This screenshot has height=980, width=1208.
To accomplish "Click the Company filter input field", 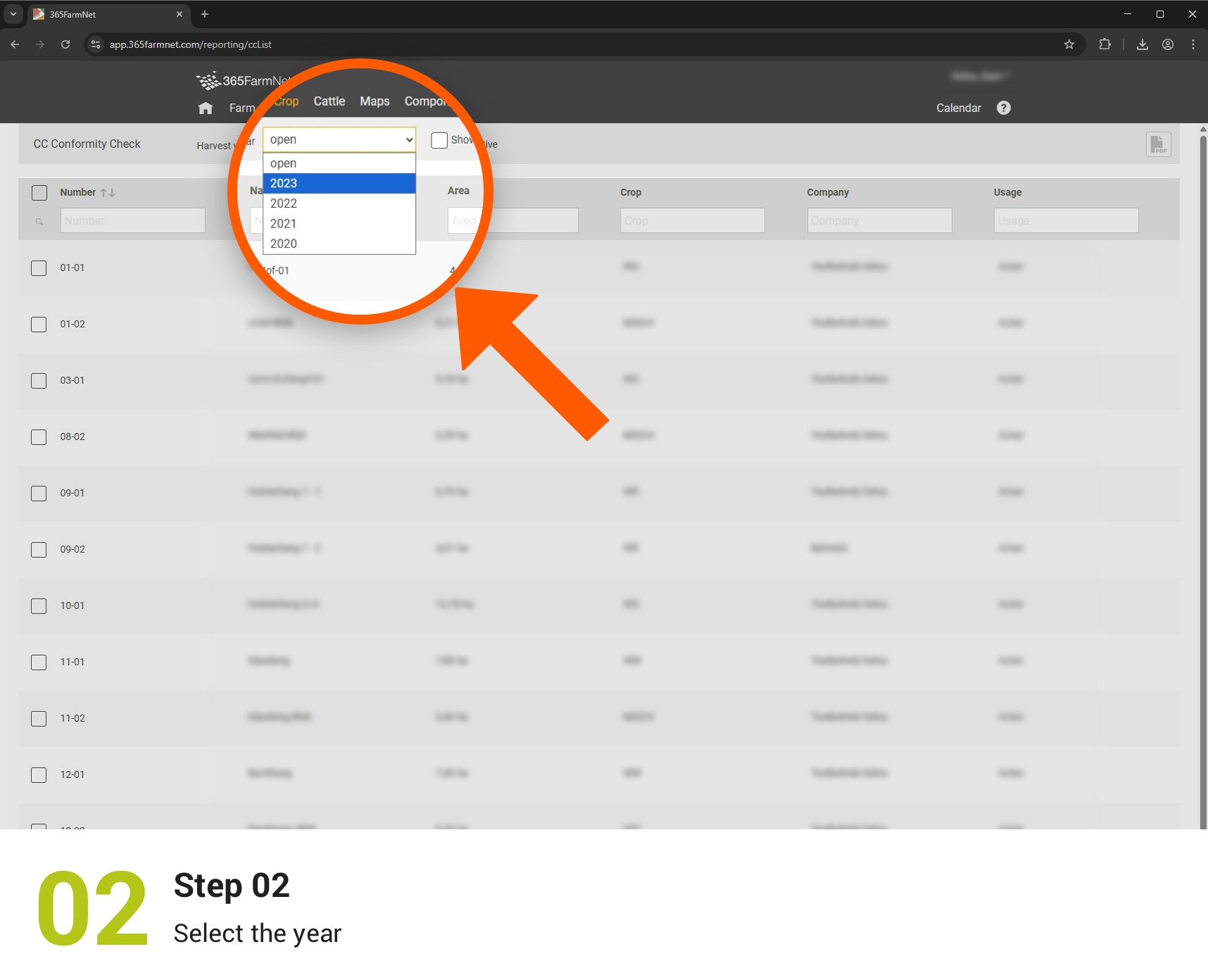I will (x=879, y=220).
